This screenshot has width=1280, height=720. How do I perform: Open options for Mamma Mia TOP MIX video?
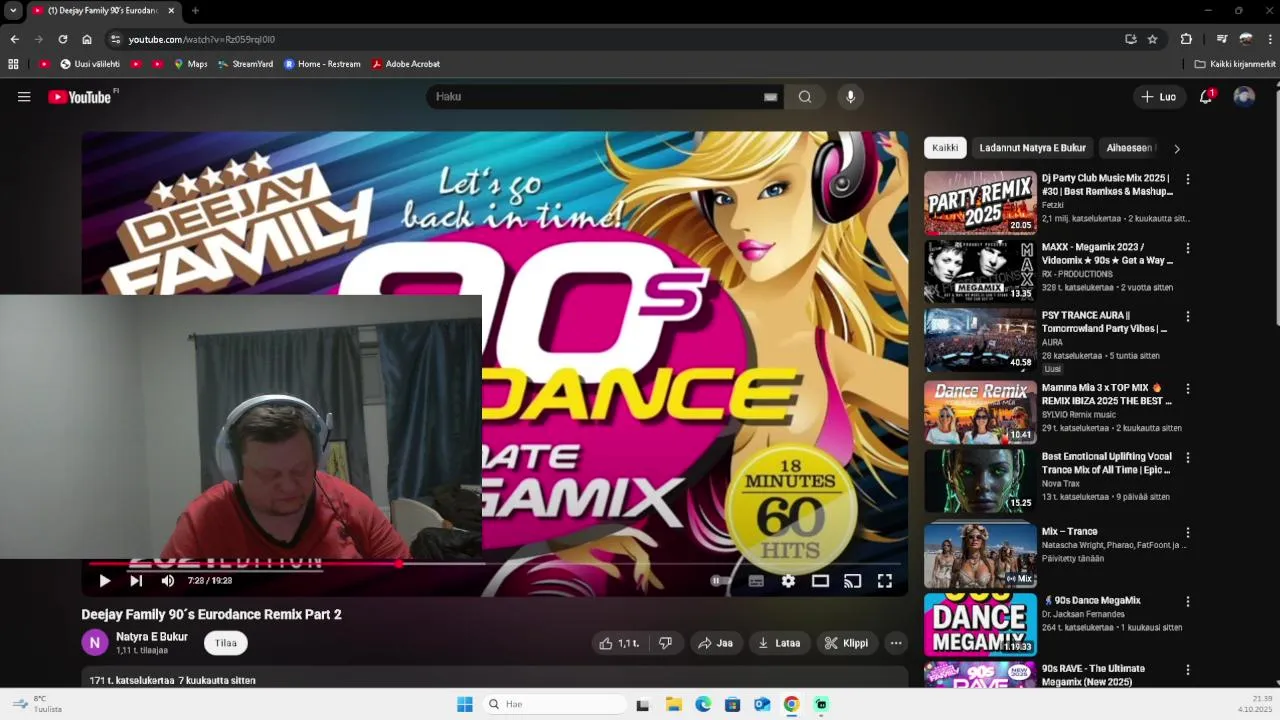tap(1188, 388)
